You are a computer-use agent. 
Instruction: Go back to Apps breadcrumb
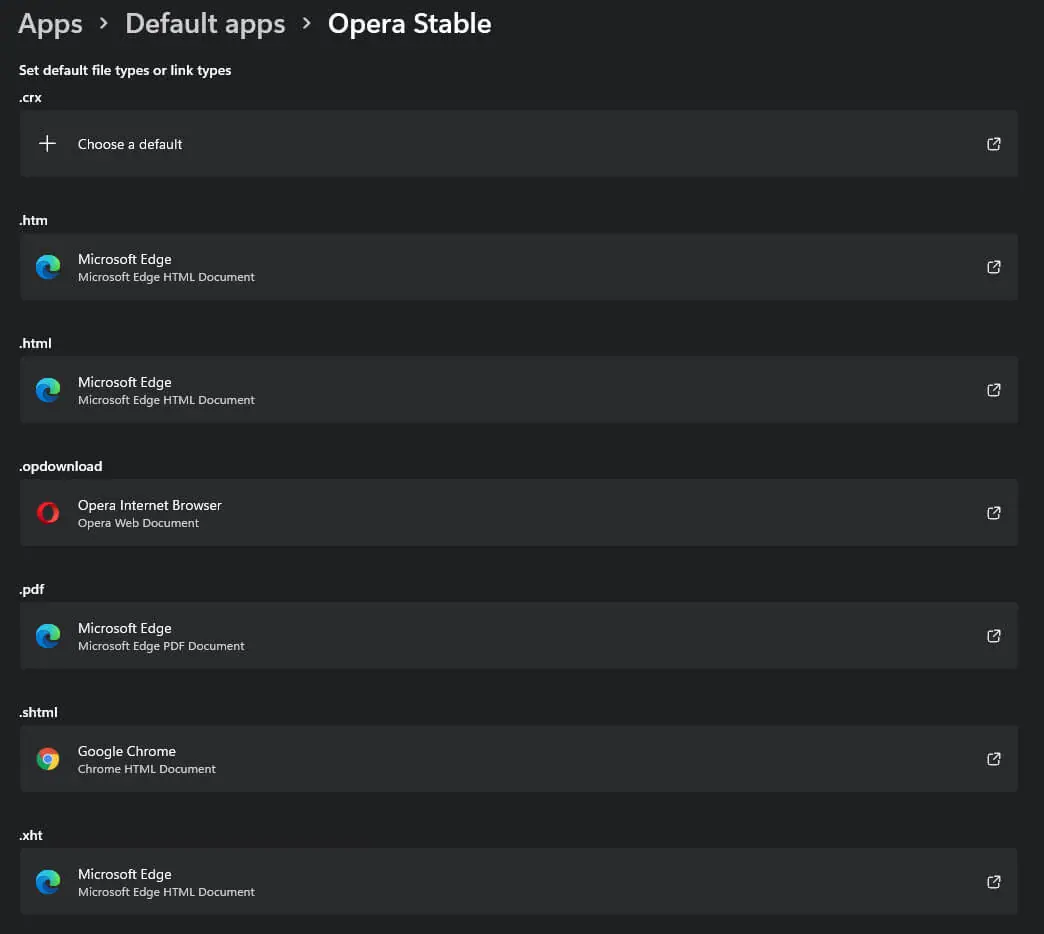[50, 24]
